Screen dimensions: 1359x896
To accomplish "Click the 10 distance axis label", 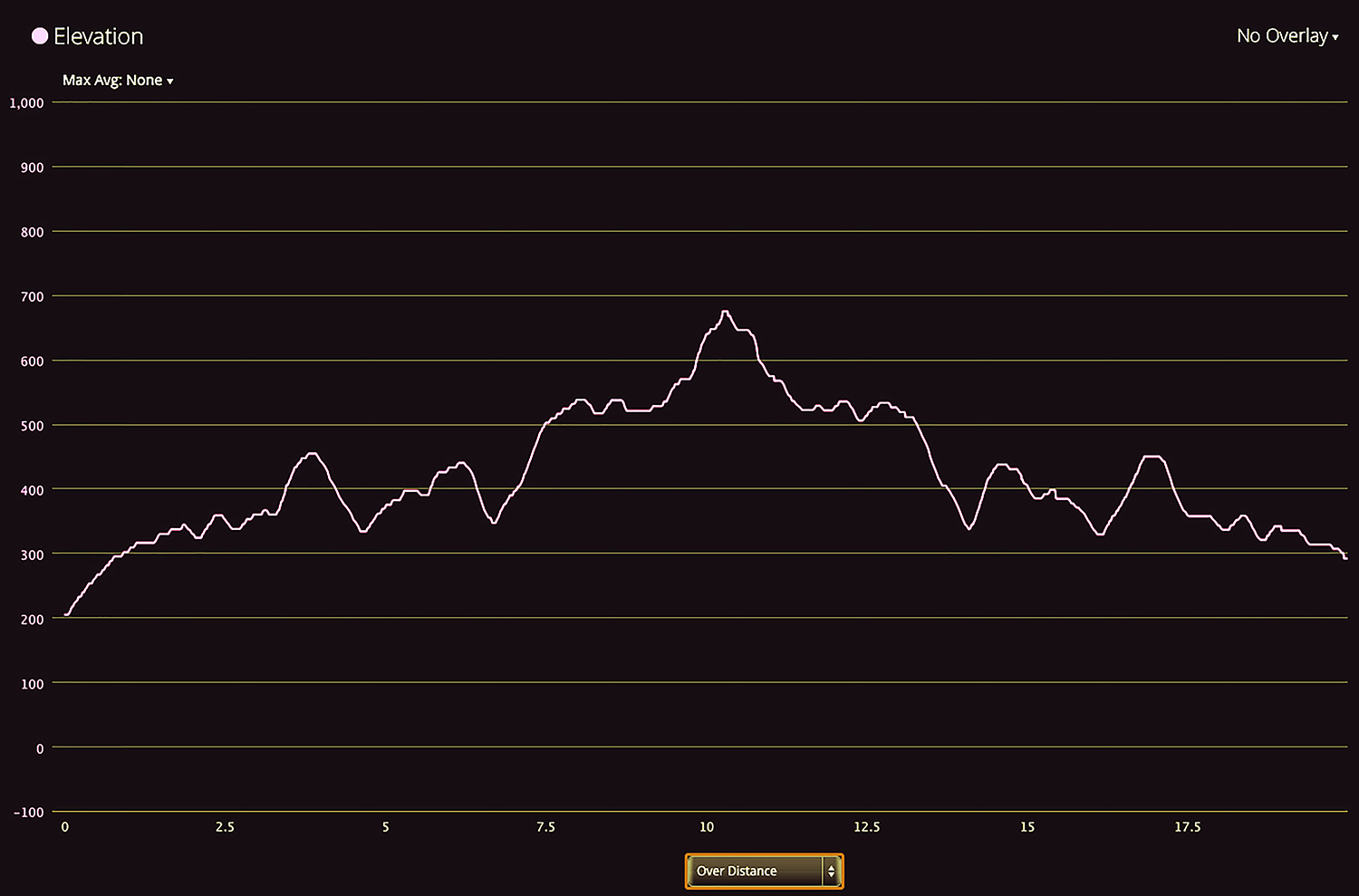I will click(x=707, y=827).
